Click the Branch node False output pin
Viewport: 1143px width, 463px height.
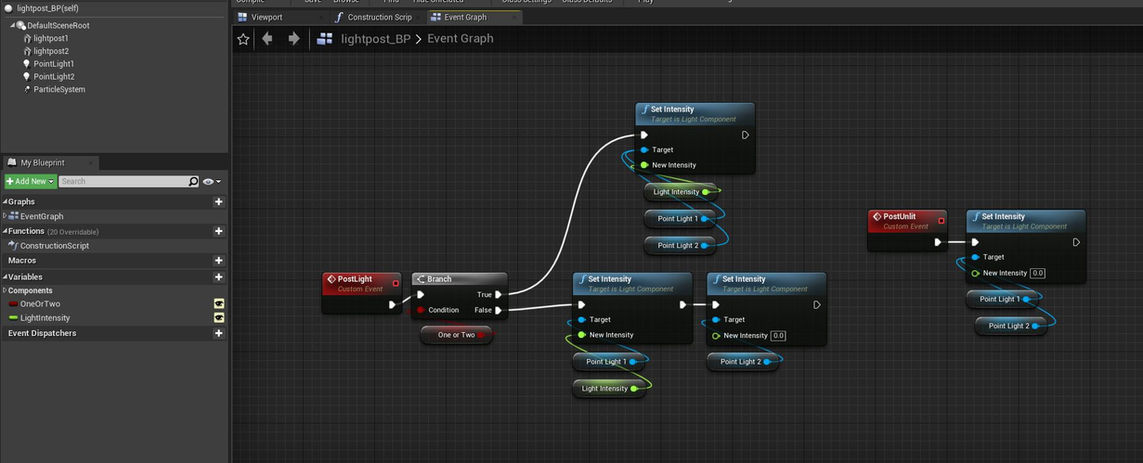coord(498,311)
